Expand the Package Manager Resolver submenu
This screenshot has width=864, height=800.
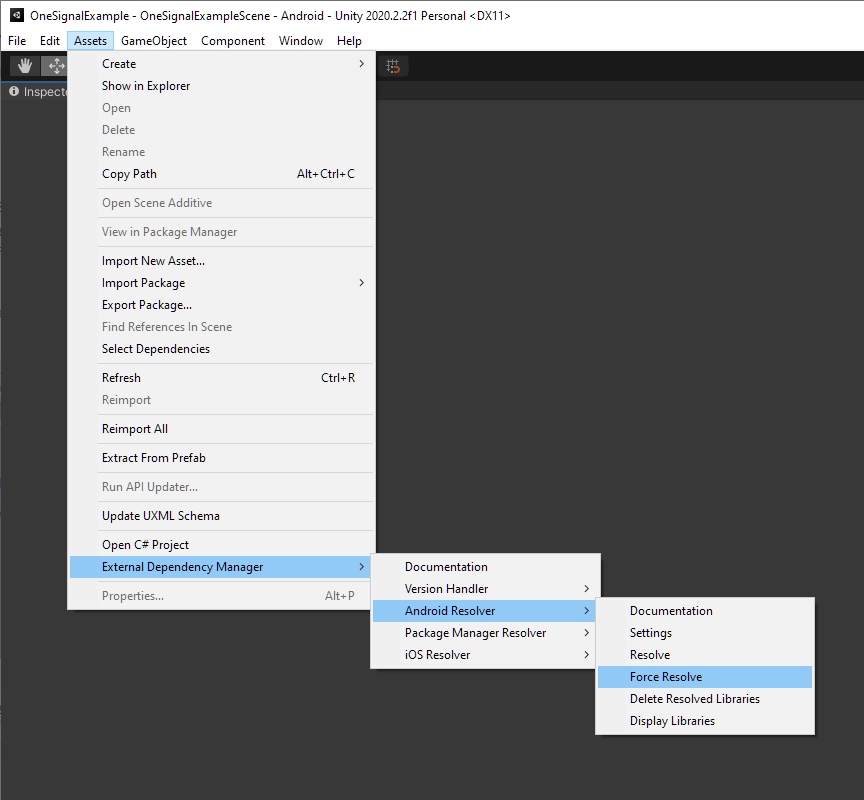point(485,633)
